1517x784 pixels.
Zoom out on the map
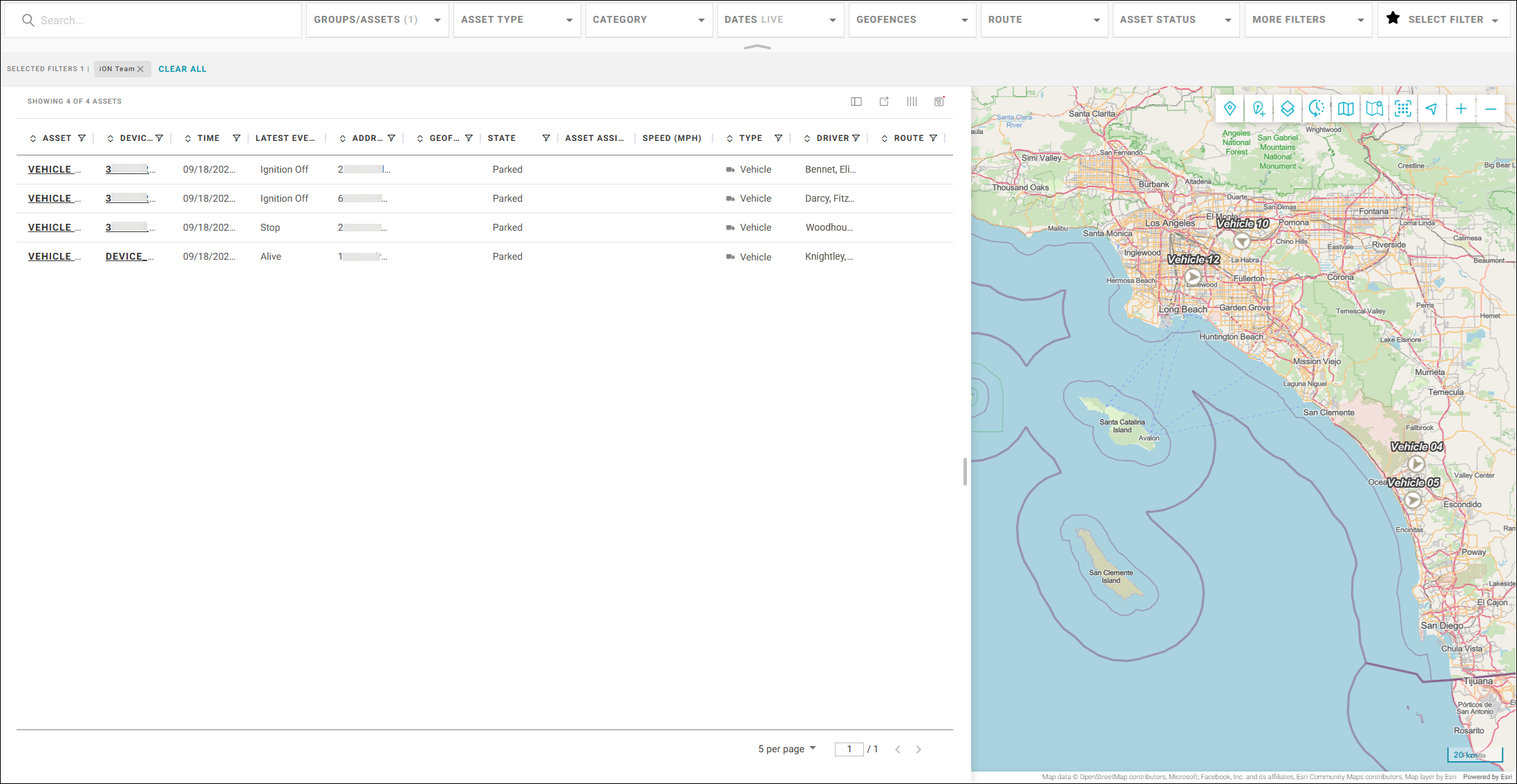coord(1490,109)
